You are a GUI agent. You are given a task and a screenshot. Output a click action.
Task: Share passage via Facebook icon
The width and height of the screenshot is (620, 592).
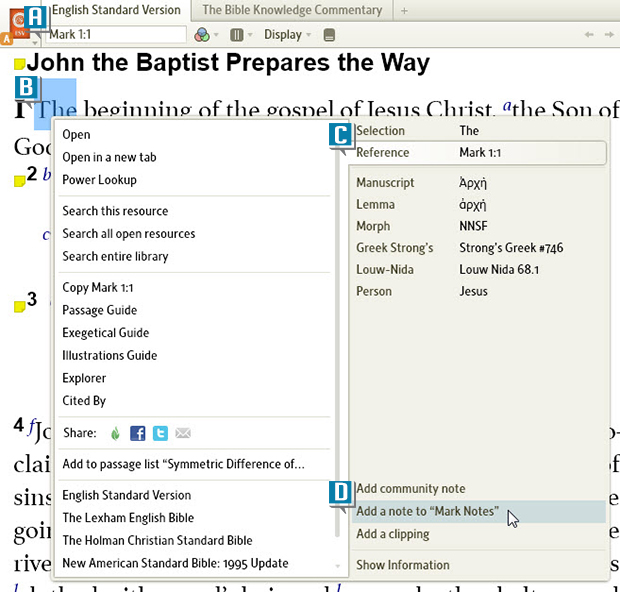point(138,433)
